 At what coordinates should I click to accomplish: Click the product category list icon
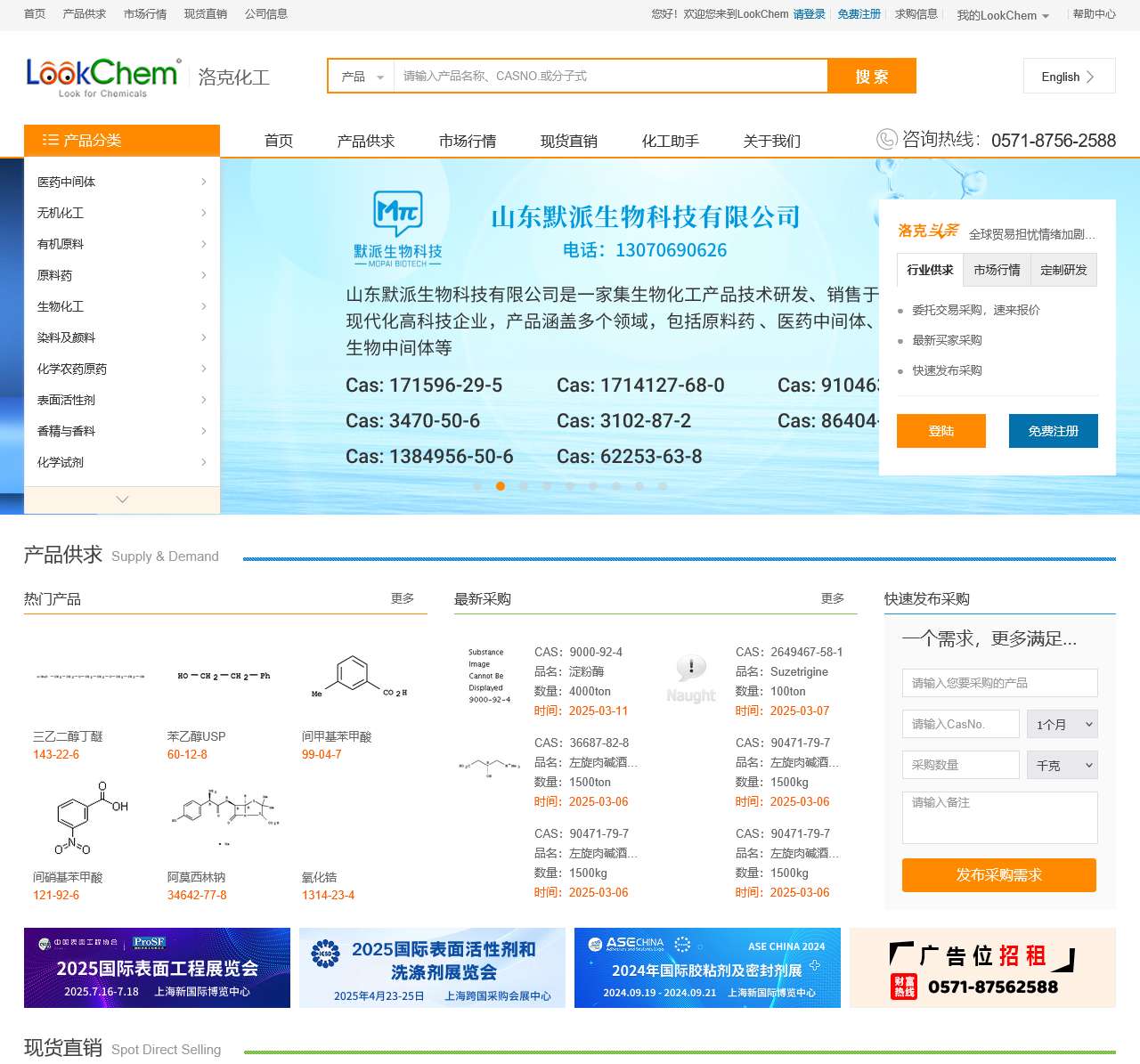(x=51, y=140)
